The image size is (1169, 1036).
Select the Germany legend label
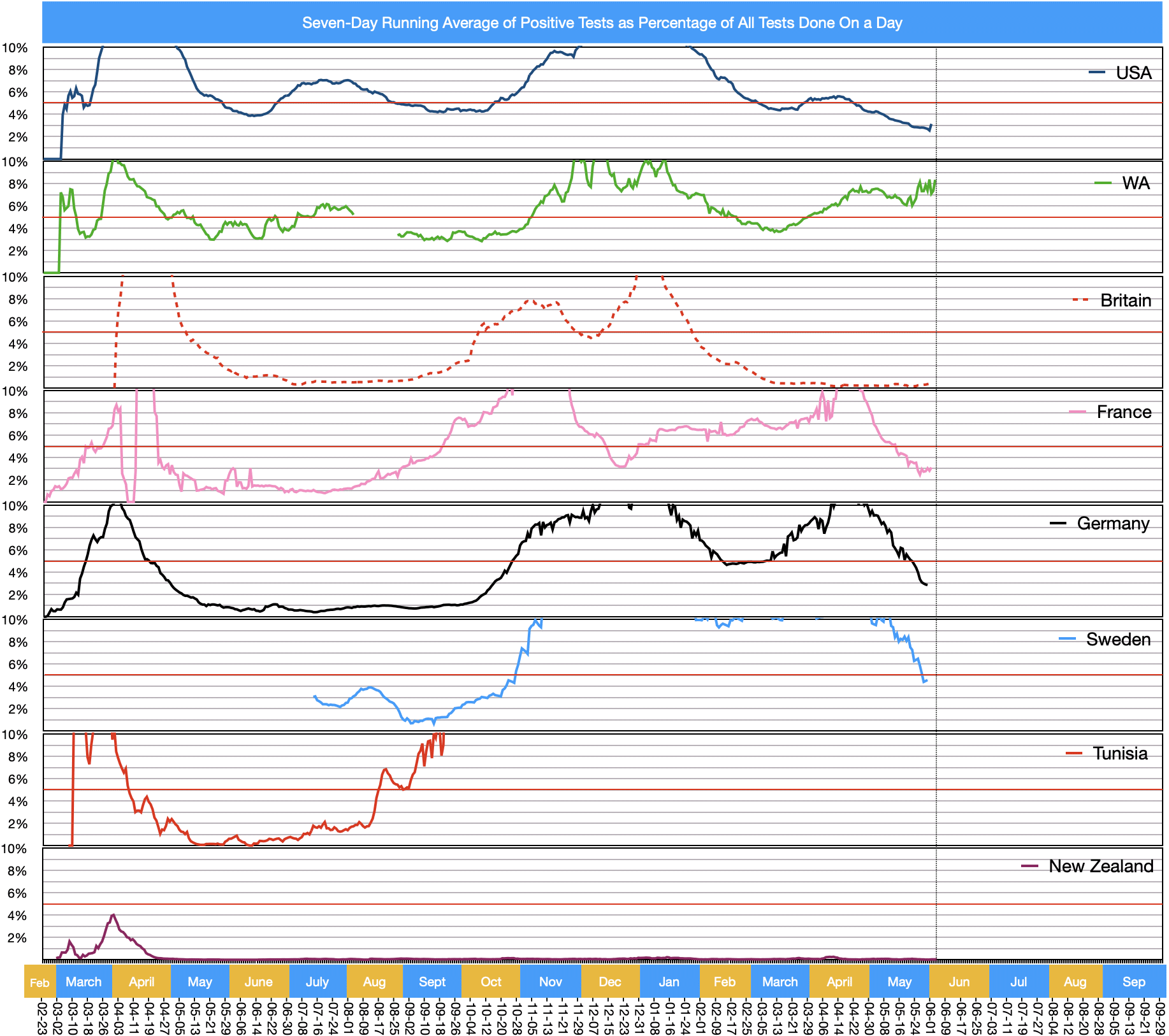[1113, 523]
